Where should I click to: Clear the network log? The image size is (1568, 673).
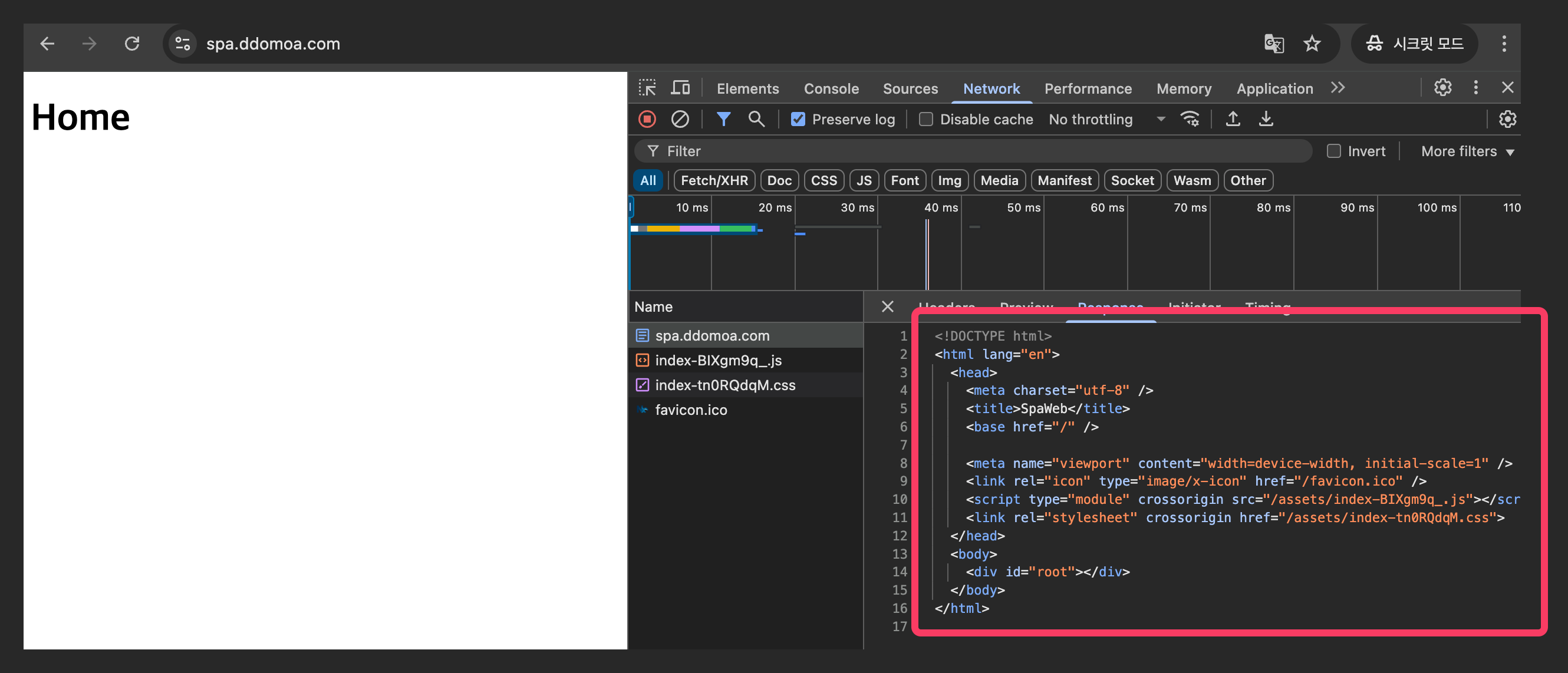pos(679,118)
